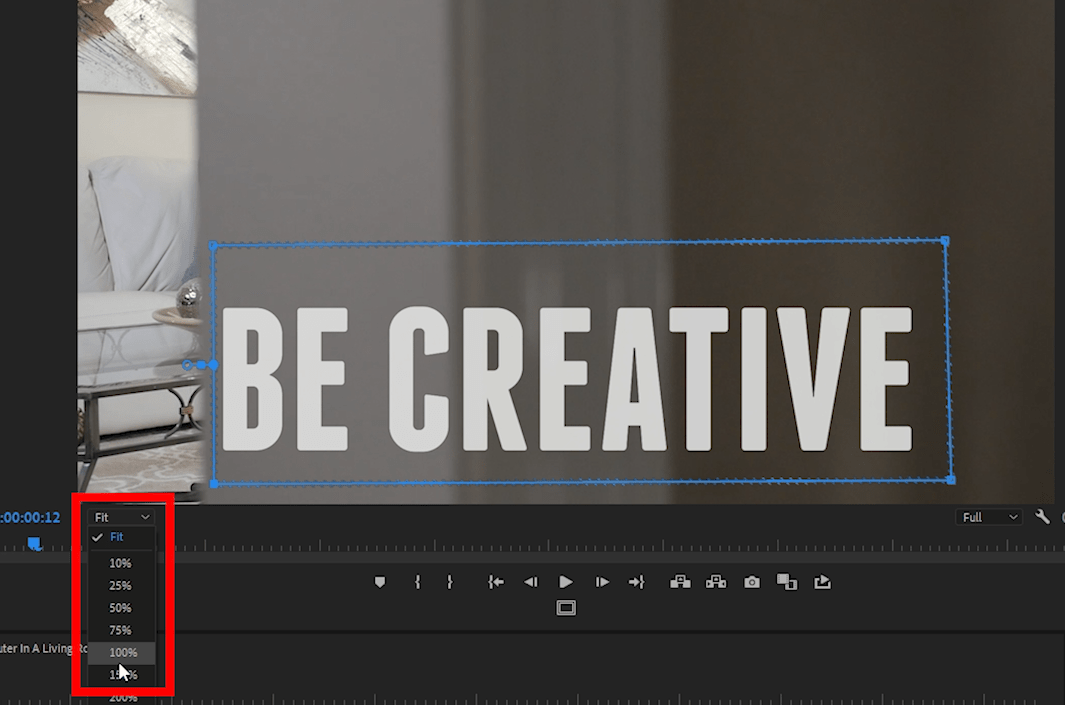Open the zoom level Fit dropdown

120,516
